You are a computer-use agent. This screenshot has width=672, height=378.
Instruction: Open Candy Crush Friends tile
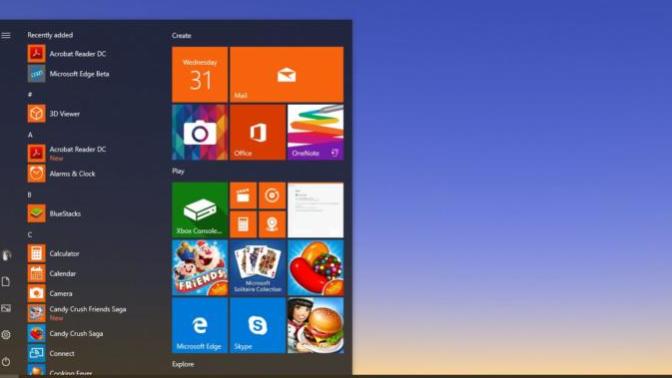tap(200, 268)
